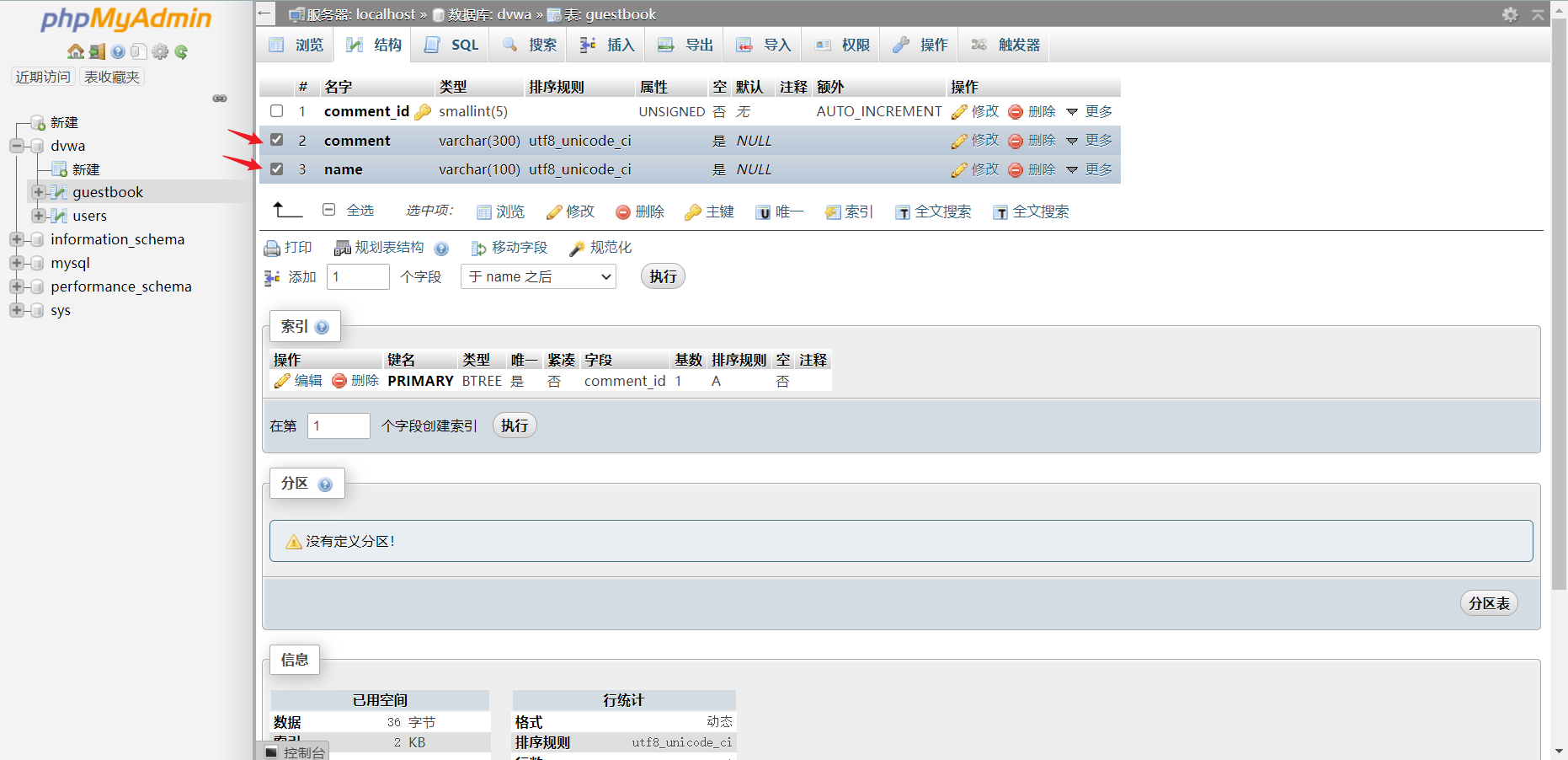Open the '于 name 之后' position dropdown
1568x760 pixels.
tap(538, 276)
